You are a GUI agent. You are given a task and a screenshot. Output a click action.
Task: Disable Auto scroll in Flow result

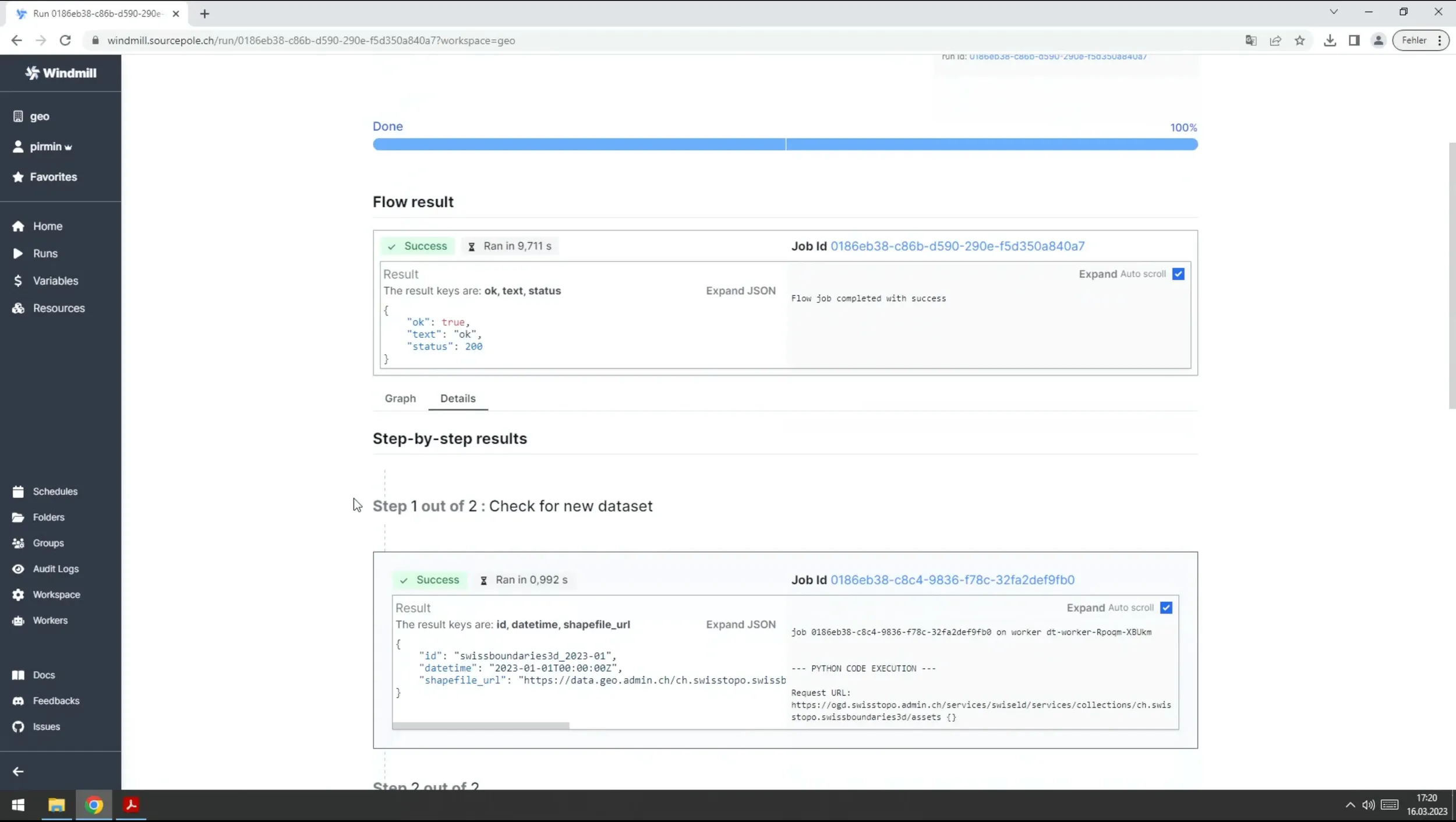pyautogui.click(x=1178, y=273)
